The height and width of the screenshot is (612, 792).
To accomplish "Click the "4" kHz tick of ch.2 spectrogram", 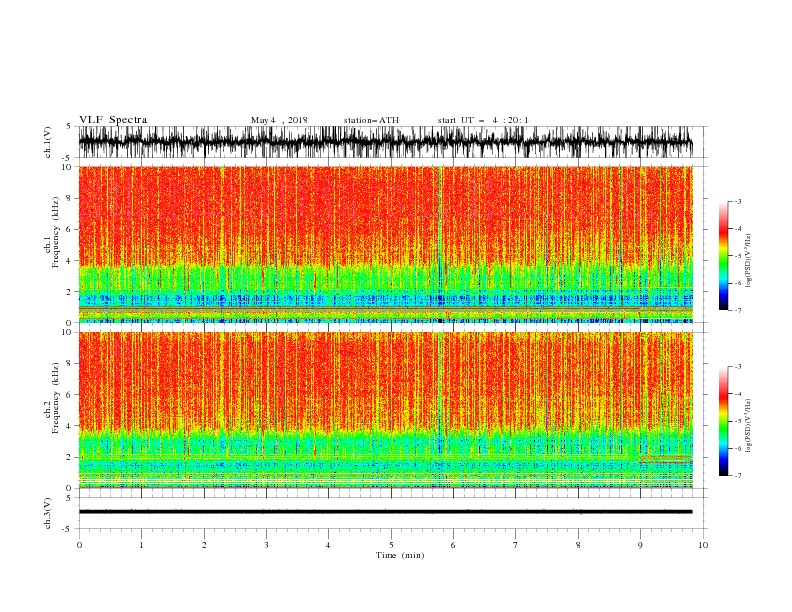I will (x=69, y=426).
